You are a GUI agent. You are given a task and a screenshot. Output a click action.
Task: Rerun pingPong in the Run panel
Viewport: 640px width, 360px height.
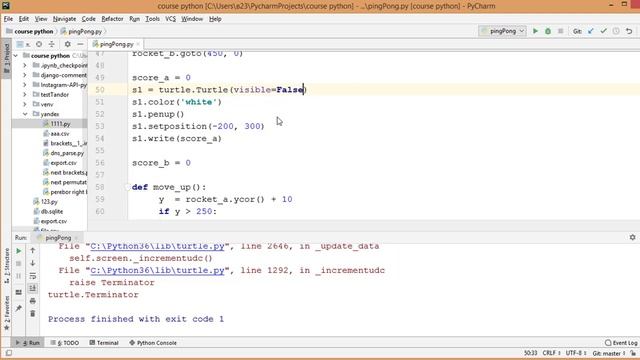(19, 251)
